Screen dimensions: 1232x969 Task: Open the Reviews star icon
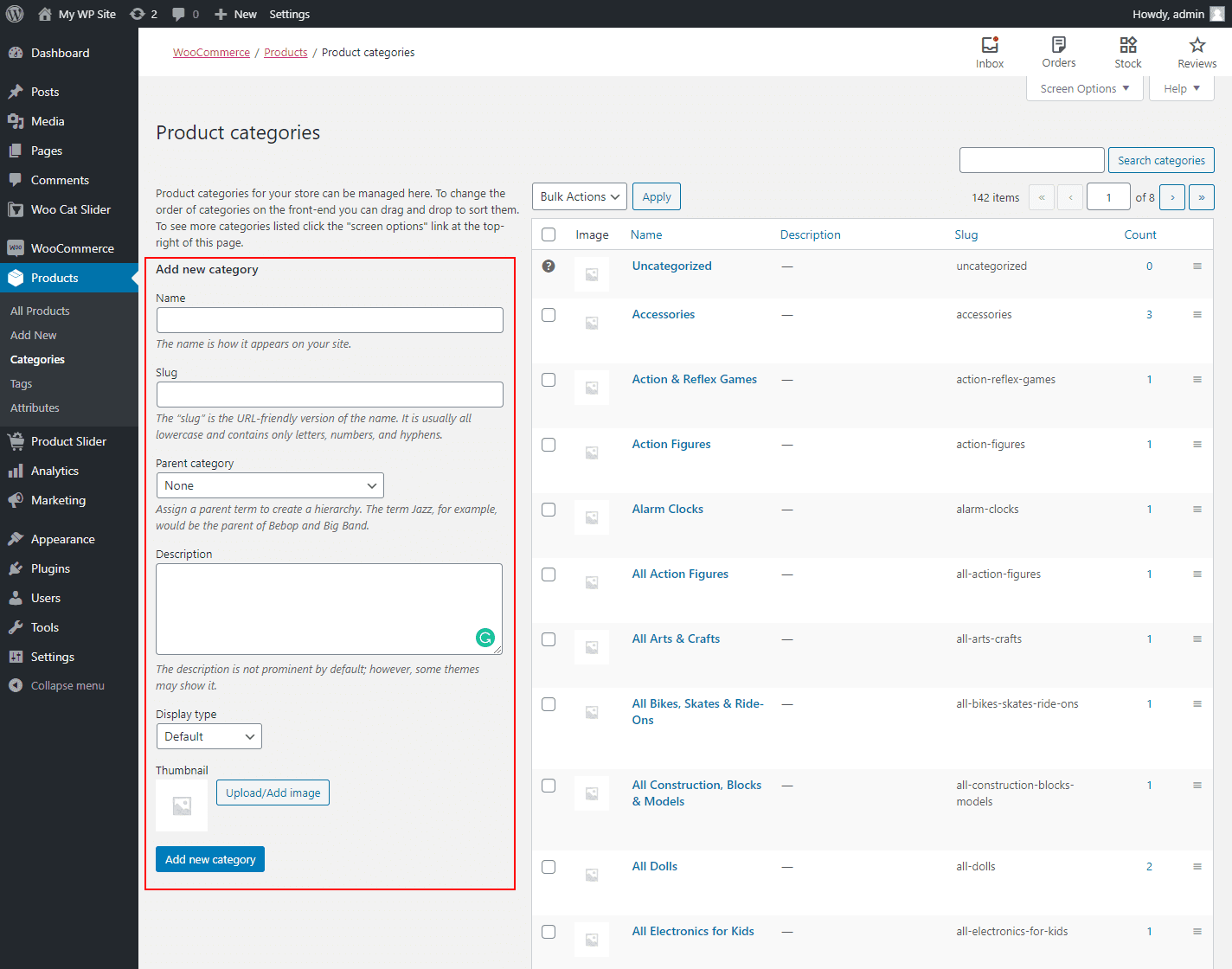pos(1197,45)
